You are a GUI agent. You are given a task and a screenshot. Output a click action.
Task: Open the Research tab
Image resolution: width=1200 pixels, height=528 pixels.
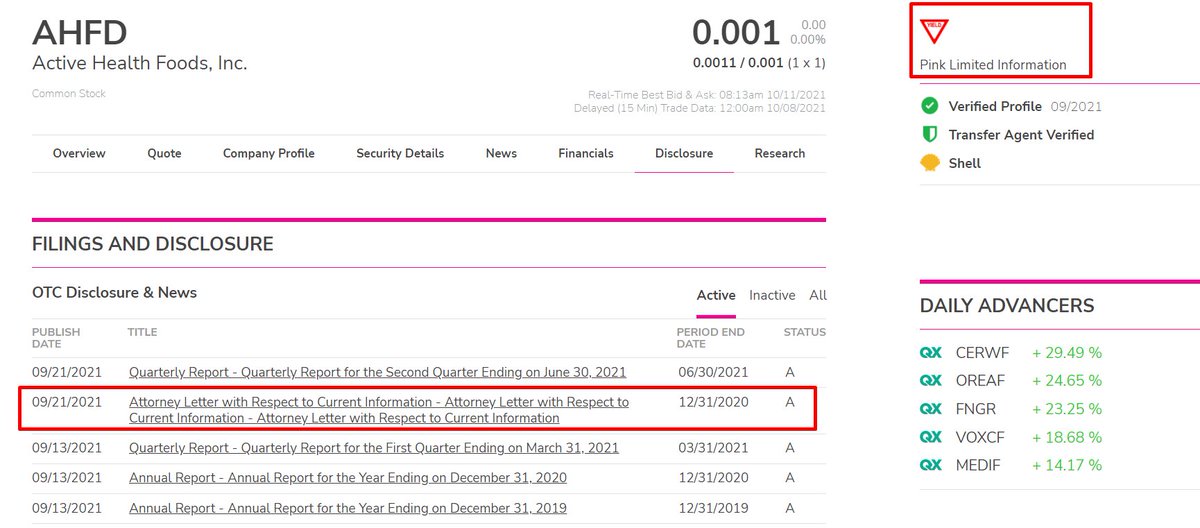(x=780, y=153)
